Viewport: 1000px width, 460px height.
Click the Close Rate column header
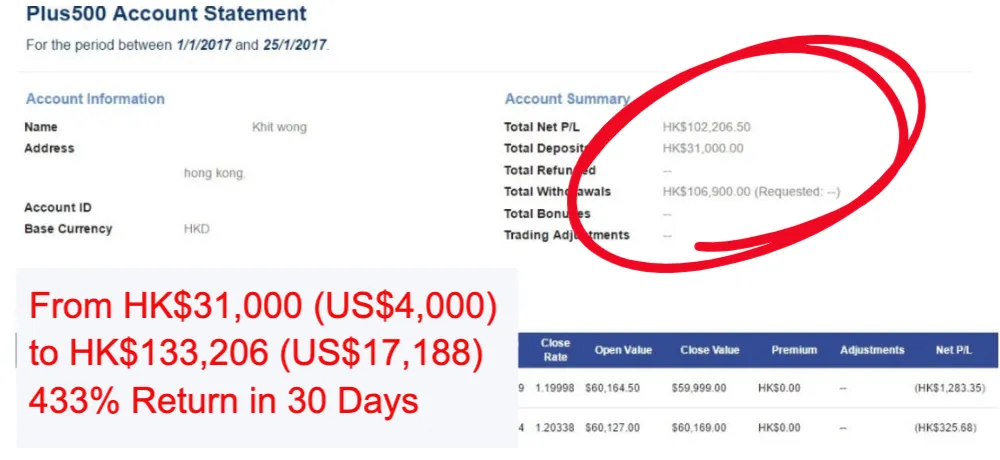click(555, 350)
